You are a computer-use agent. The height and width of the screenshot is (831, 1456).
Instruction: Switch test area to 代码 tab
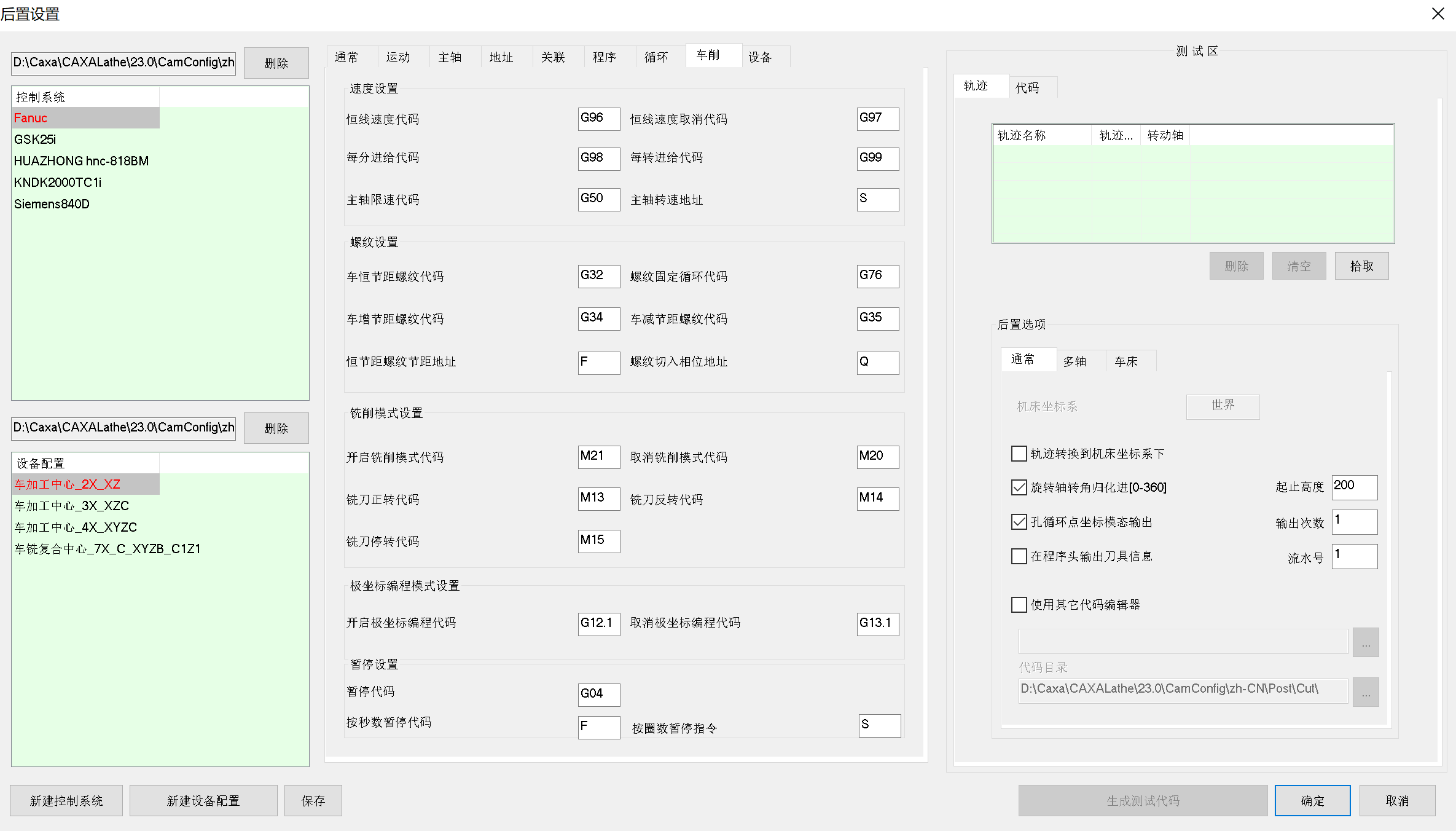pyautogui.click(x=1027, y=88)
